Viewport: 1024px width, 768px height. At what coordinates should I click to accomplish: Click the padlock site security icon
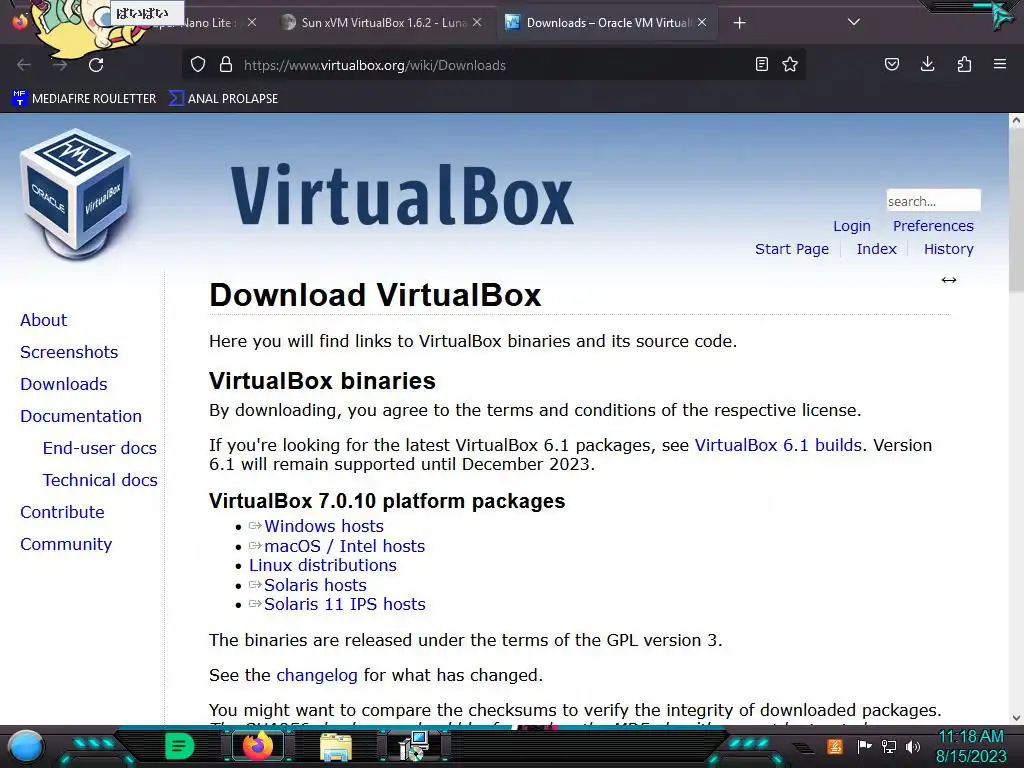(226, 65)
